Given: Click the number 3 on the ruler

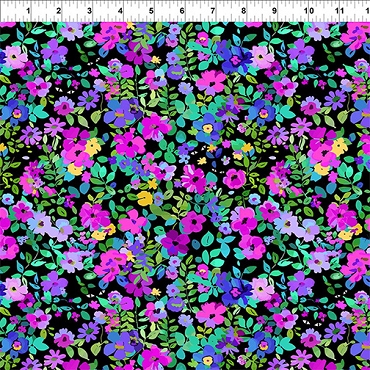Looking at the screenshot, I should pos(89,11).
